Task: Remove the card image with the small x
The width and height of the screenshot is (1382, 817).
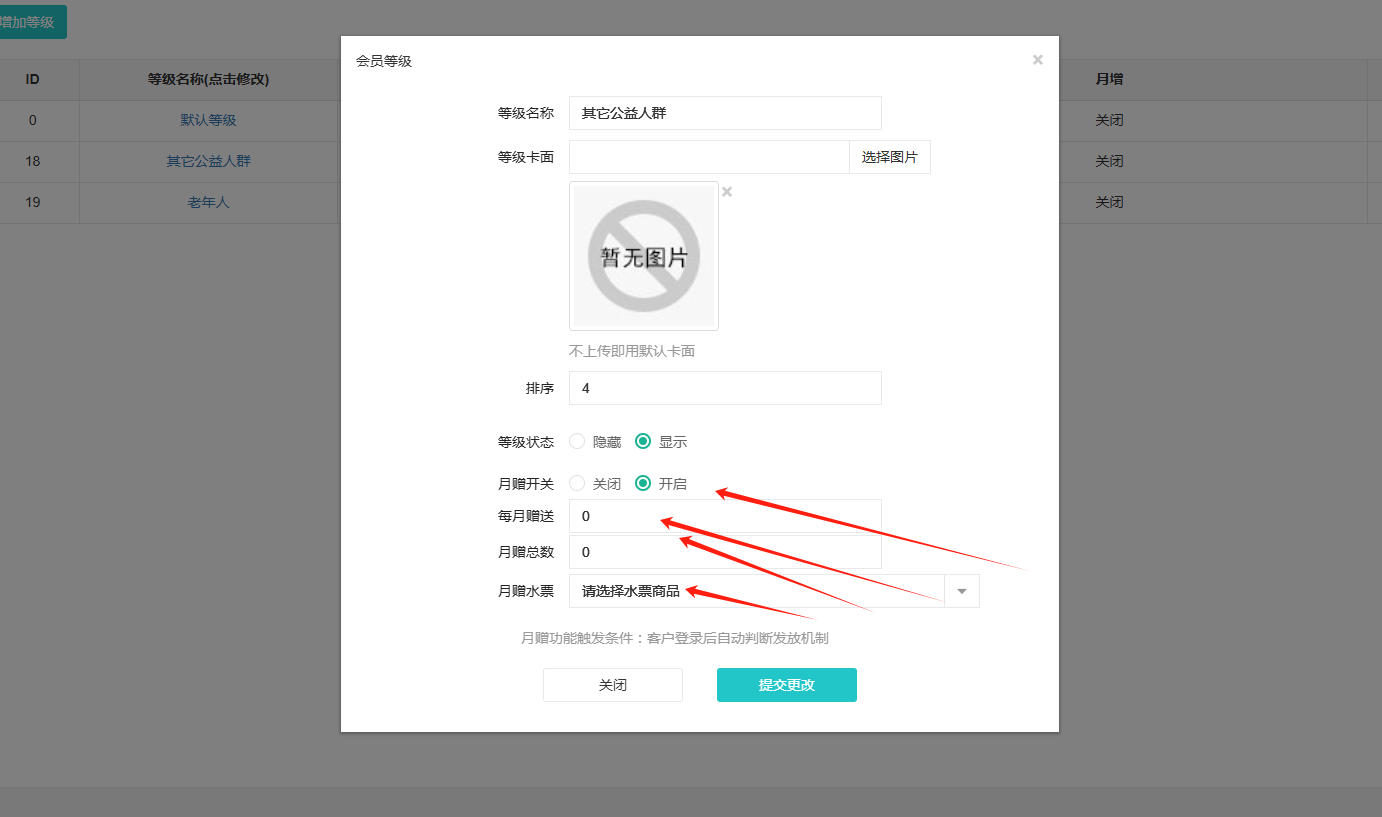Action: pyautogui.click(x=727, y=192)
